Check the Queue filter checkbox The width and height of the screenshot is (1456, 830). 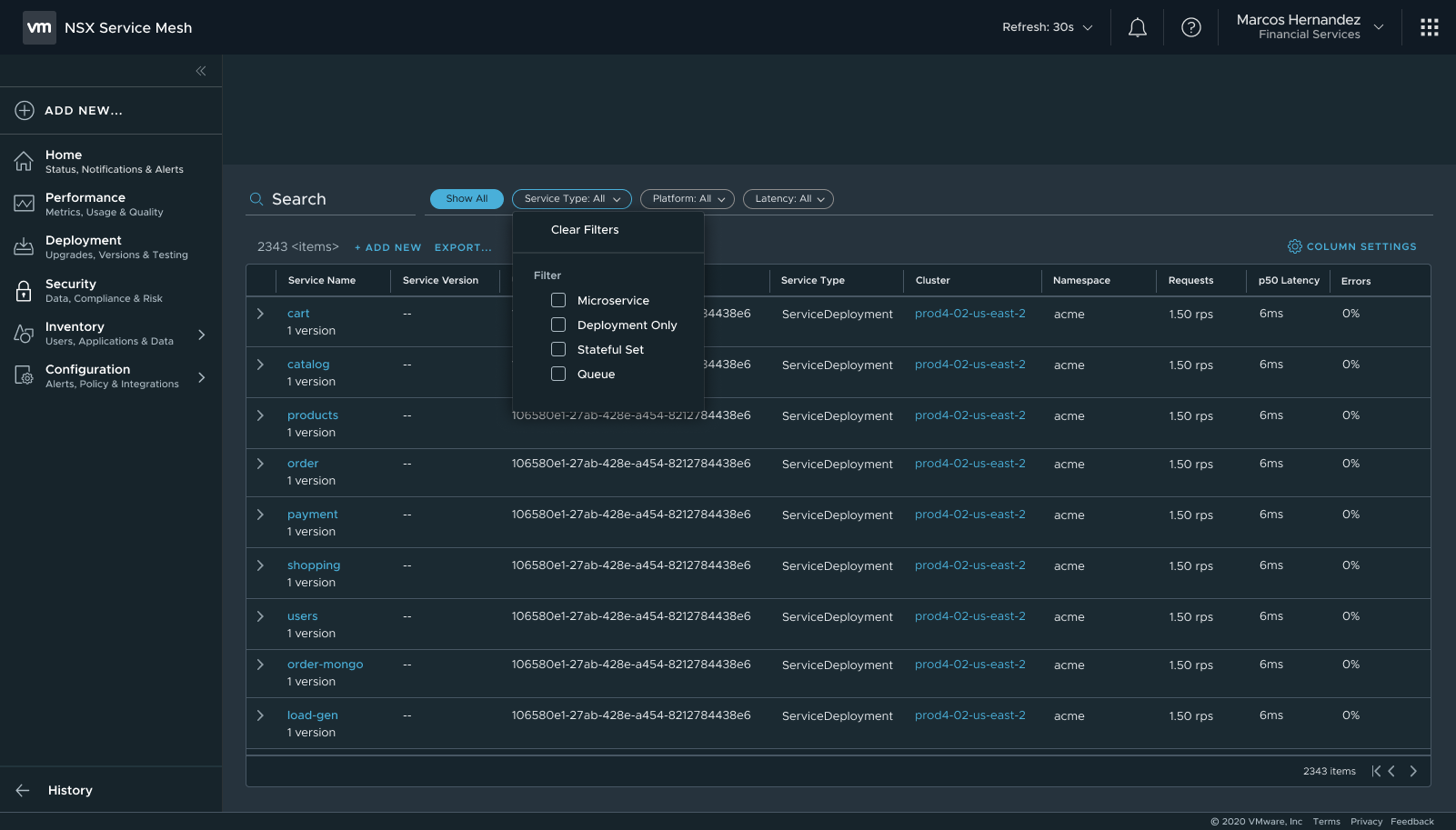(x=558, y=374)
